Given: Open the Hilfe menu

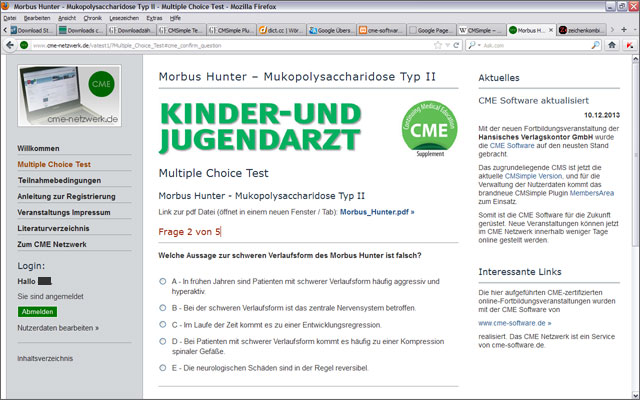Looking at the screenshot, I should pyautogui.click(x=175, y=18).
